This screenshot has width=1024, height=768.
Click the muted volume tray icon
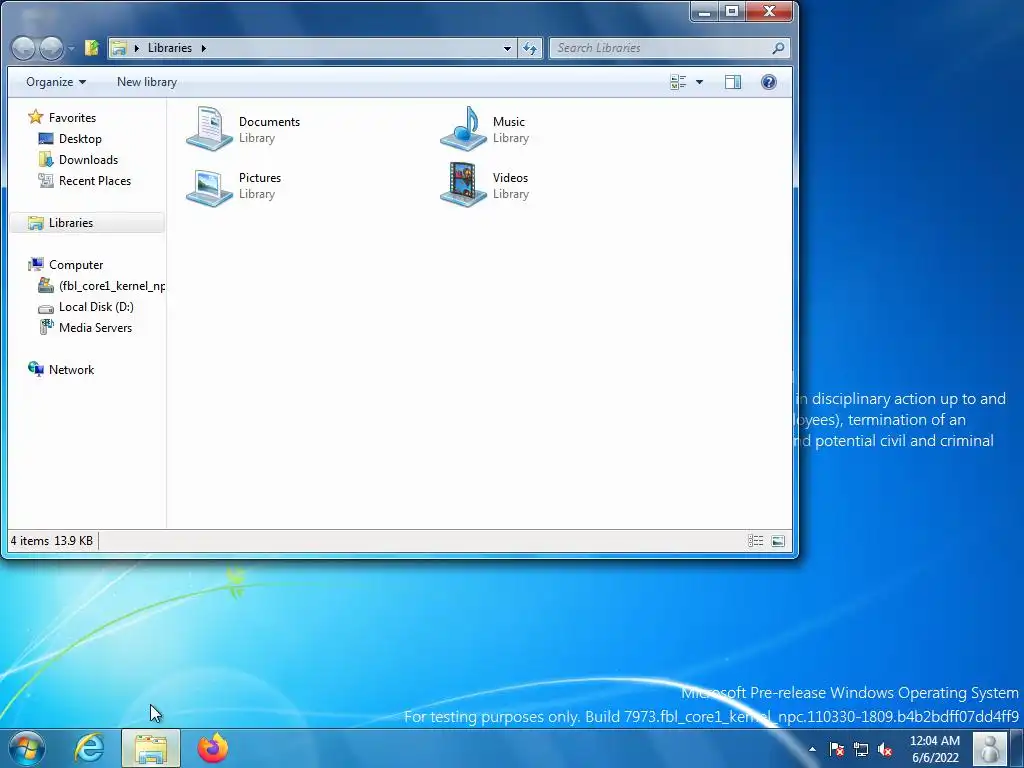885,749
